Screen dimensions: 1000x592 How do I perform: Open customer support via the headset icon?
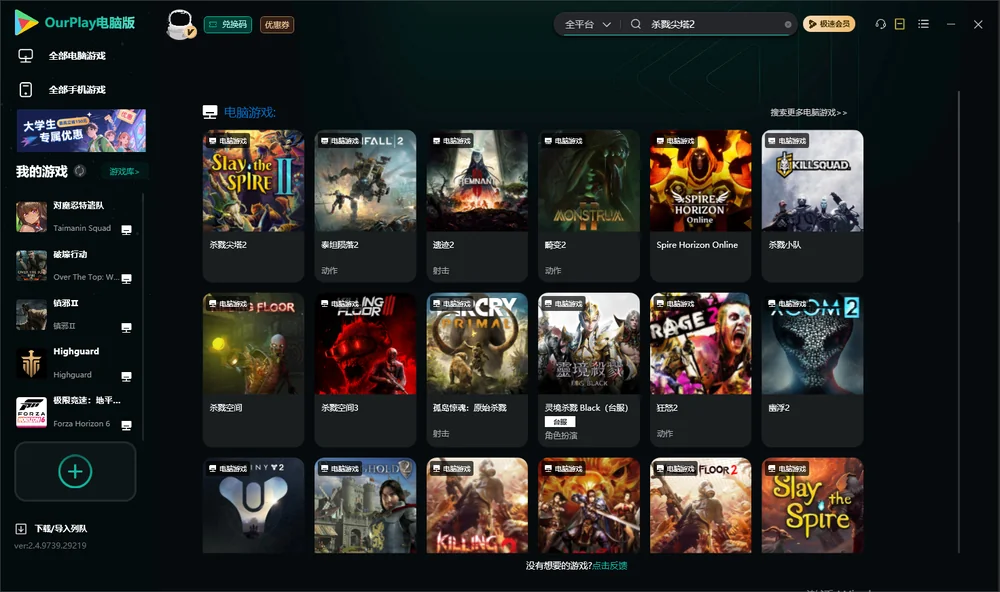point(881,24)
